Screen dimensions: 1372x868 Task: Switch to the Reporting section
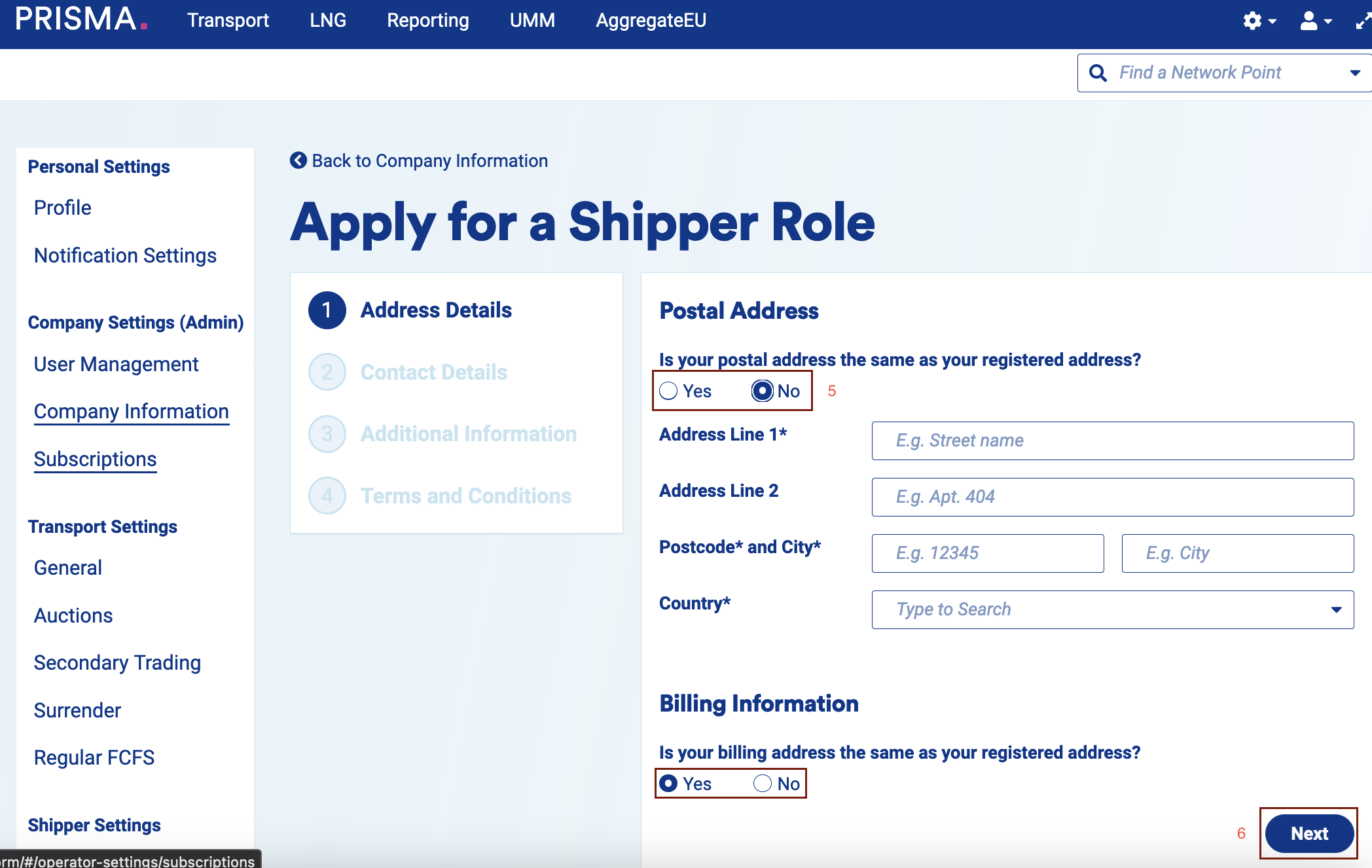[x=428, y=20]
